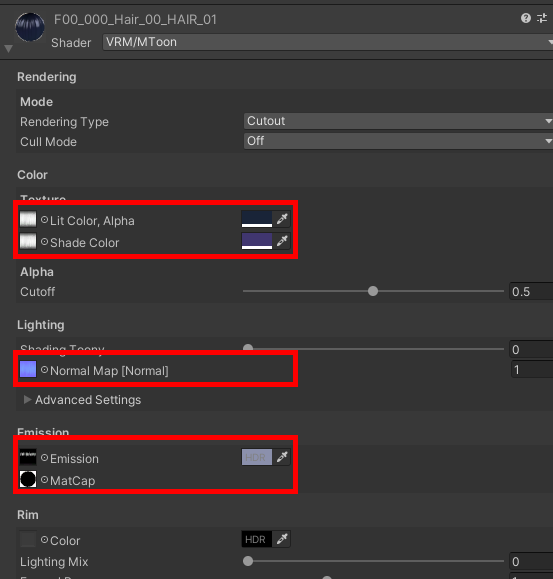Open the material preset settings icon
553x579 pixels.
[542, 18]
